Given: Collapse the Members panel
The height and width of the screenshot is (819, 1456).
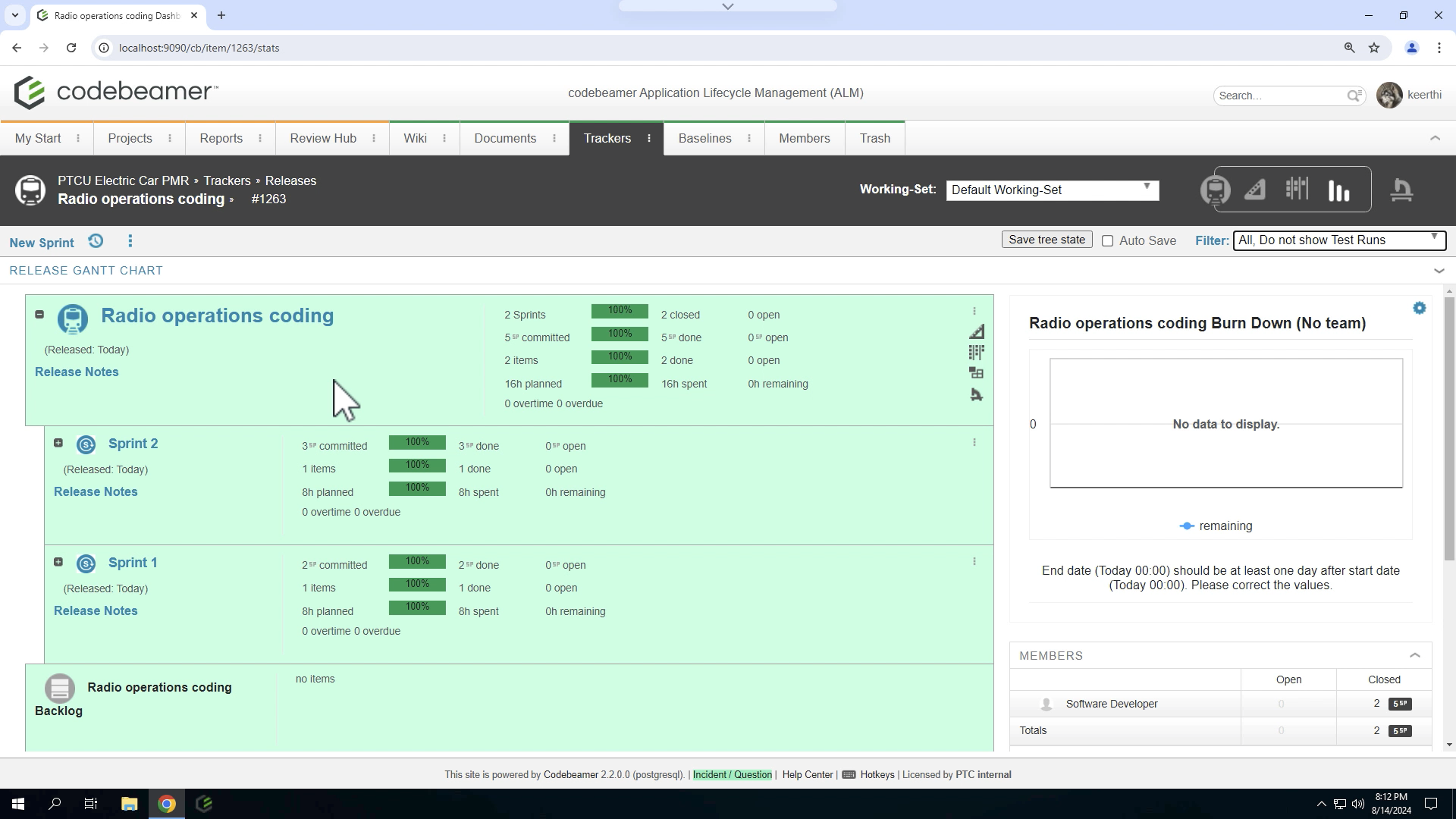Looking at the screenshot, I should point(1415,655).
